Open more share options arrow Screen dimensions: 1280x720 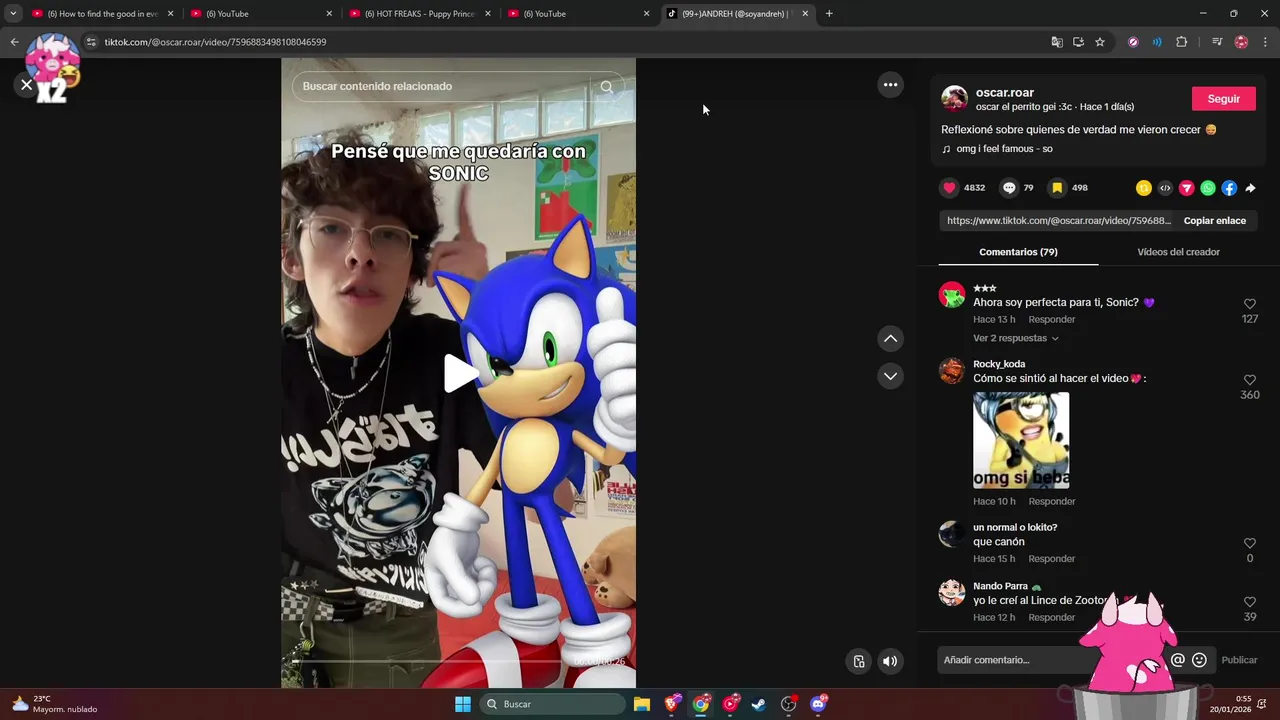(1250, 188)
